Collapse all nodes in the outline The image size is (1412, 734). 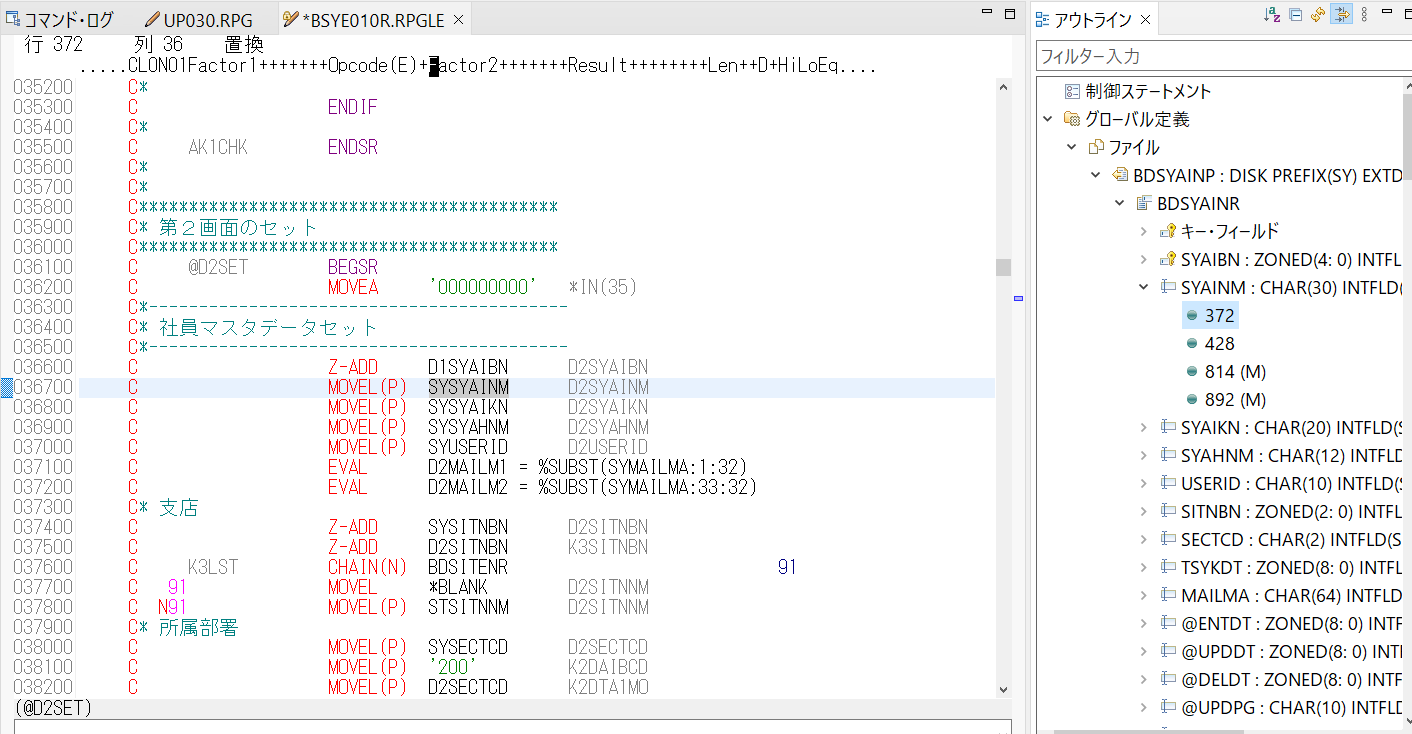pos(1295,15)
